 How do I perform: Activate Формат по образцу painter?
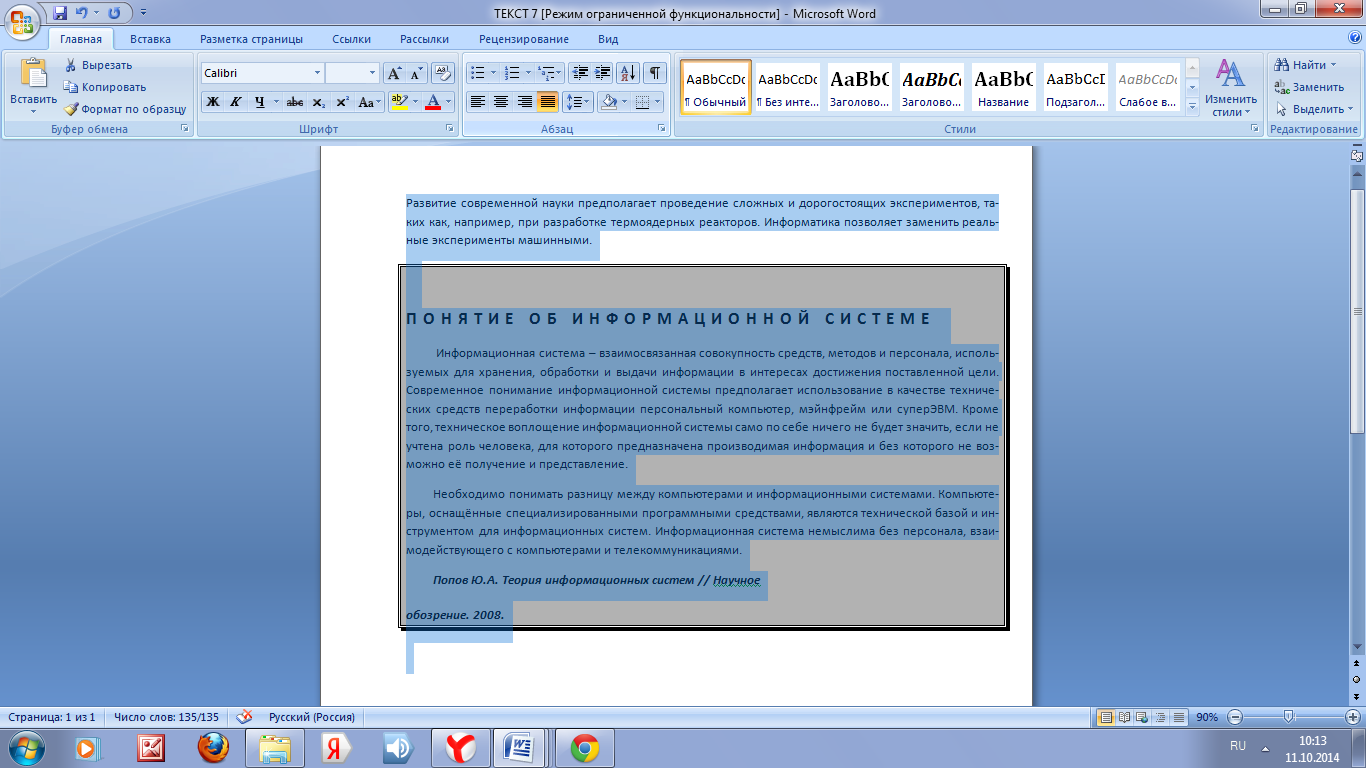(125, 109)
